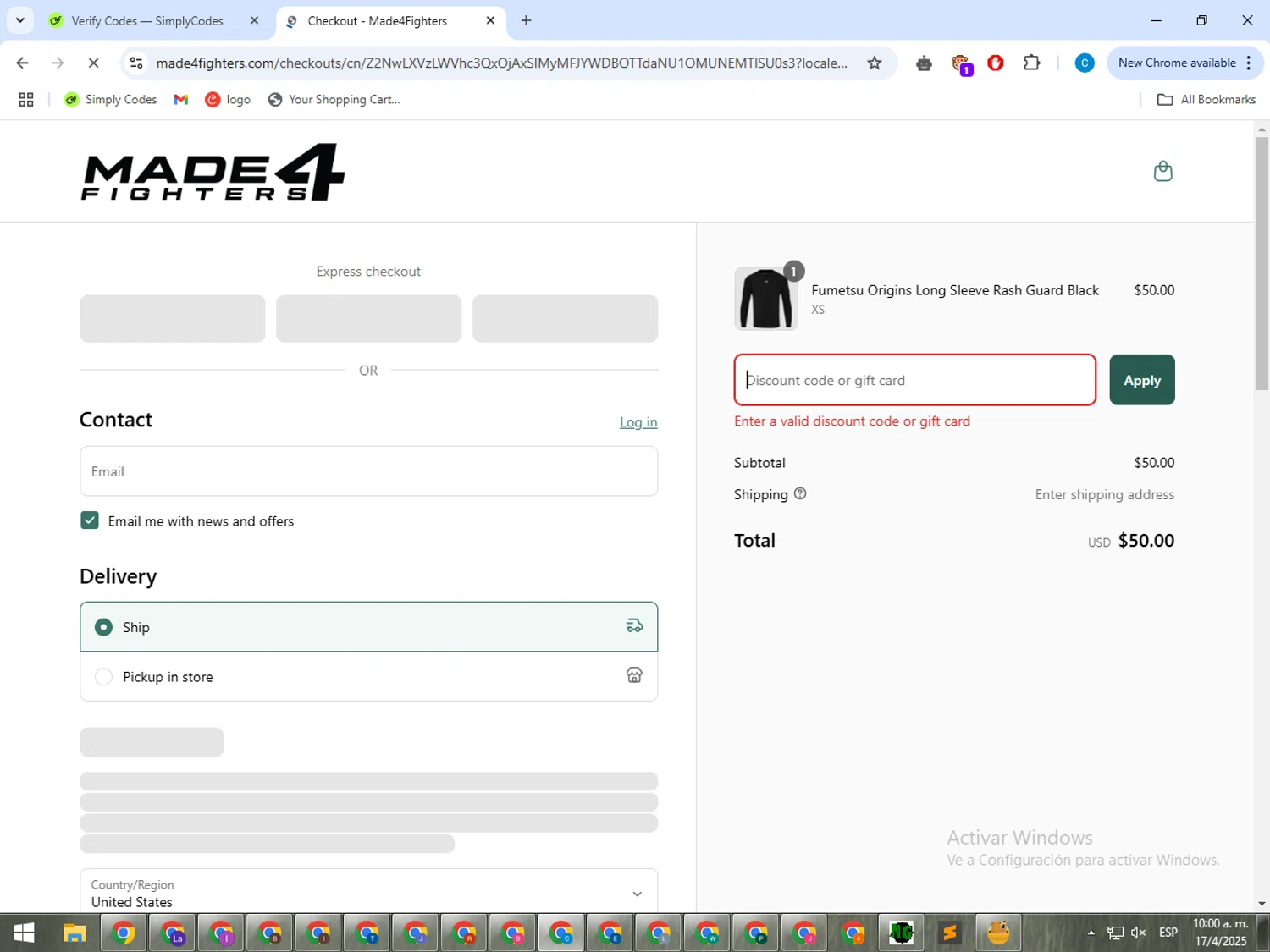Click the ESP language indicator
Viewport: 1270px width, 952px height.
click(x=1168, y=933)
